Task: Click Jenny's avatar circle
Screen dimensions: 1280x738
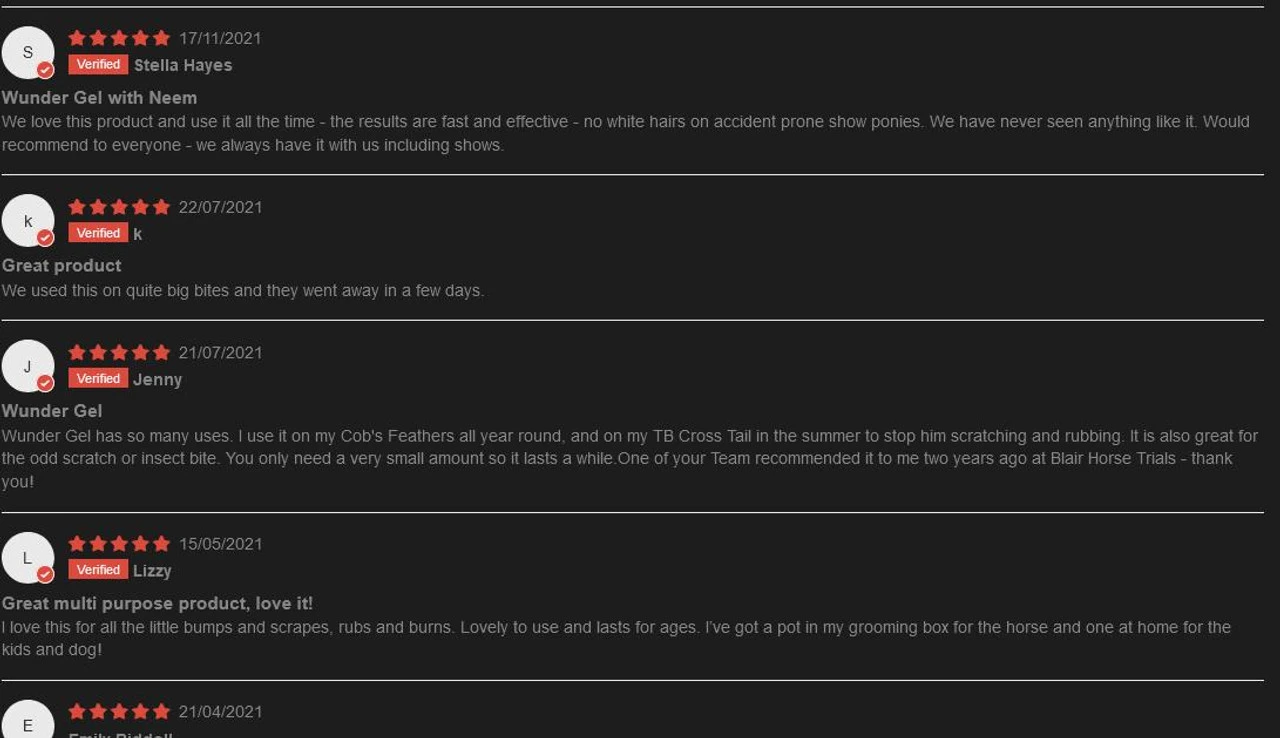Action: (x=28, y=366)
